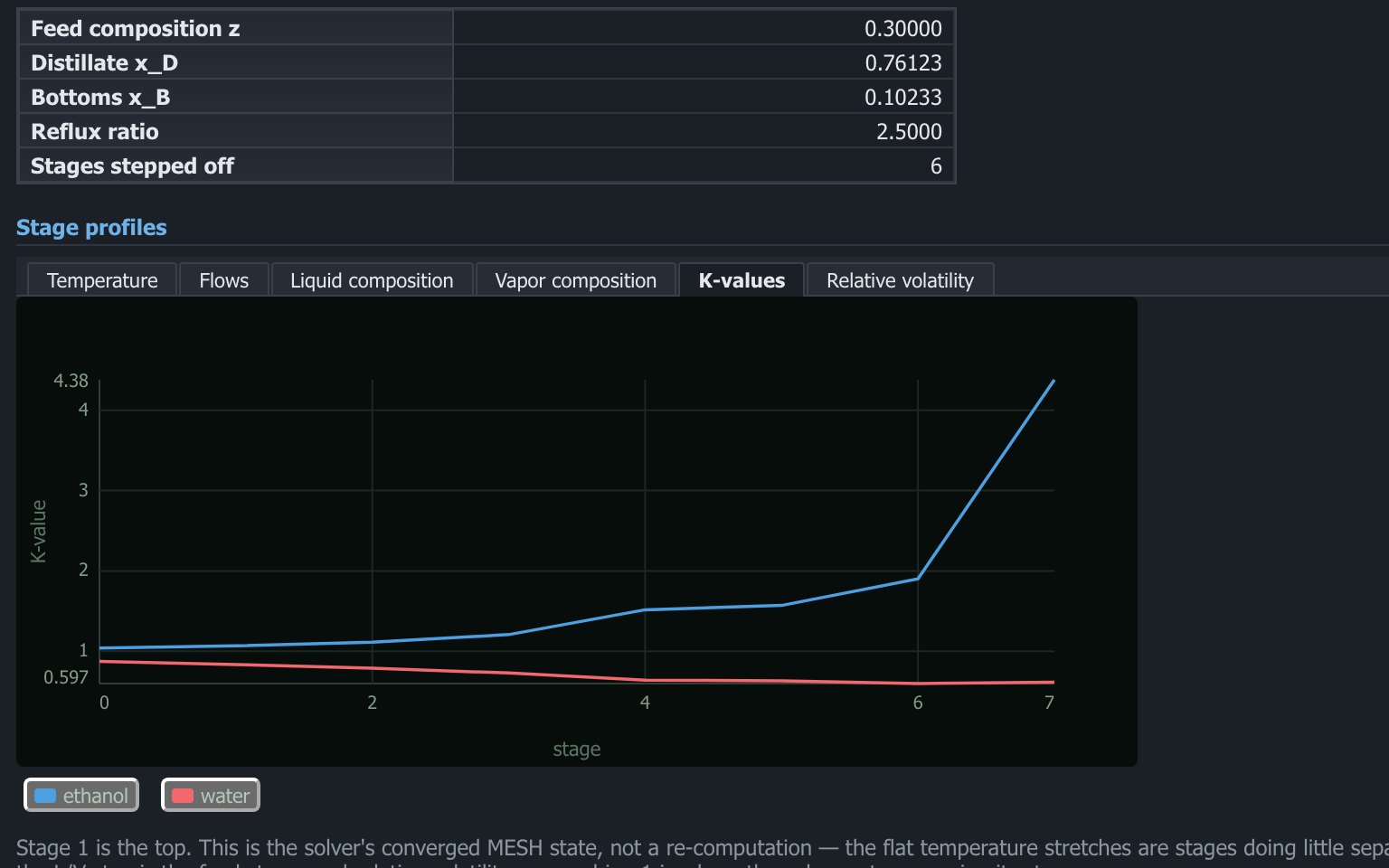Click the Distillate x_D row label
Viewport: 1389px width, 868px height.
pyautogui.click(x=104, y=63)
